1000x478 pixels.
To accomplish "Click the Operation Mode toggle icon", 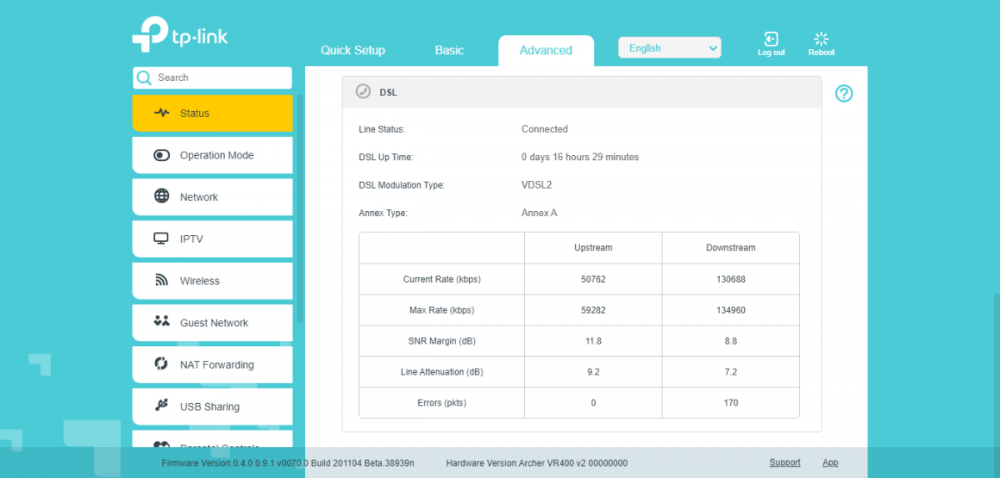I will (x=161, y=155).
